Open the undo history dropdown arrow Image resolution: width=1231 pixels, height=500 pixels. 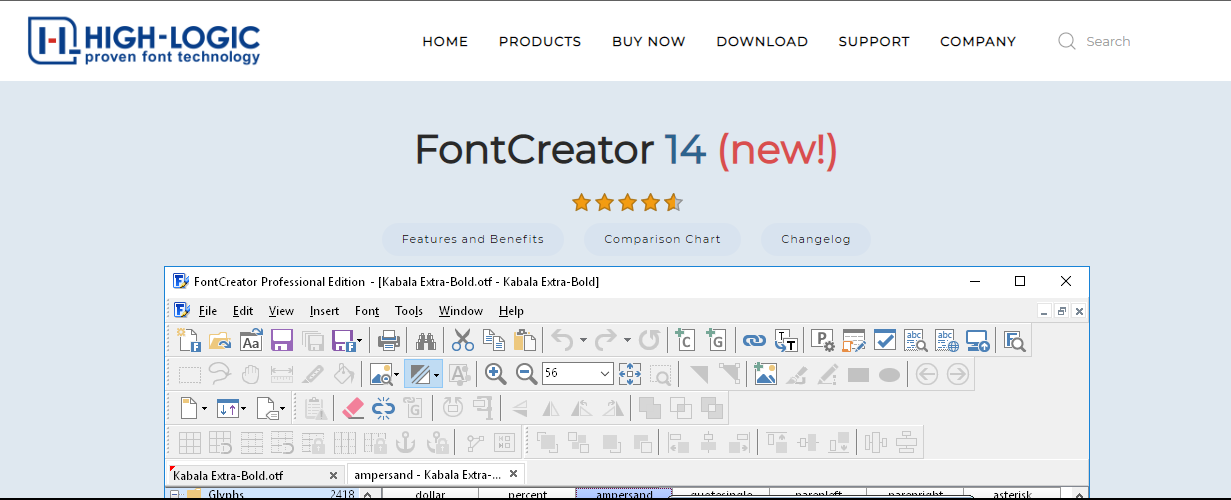click(x=583, y=340)
